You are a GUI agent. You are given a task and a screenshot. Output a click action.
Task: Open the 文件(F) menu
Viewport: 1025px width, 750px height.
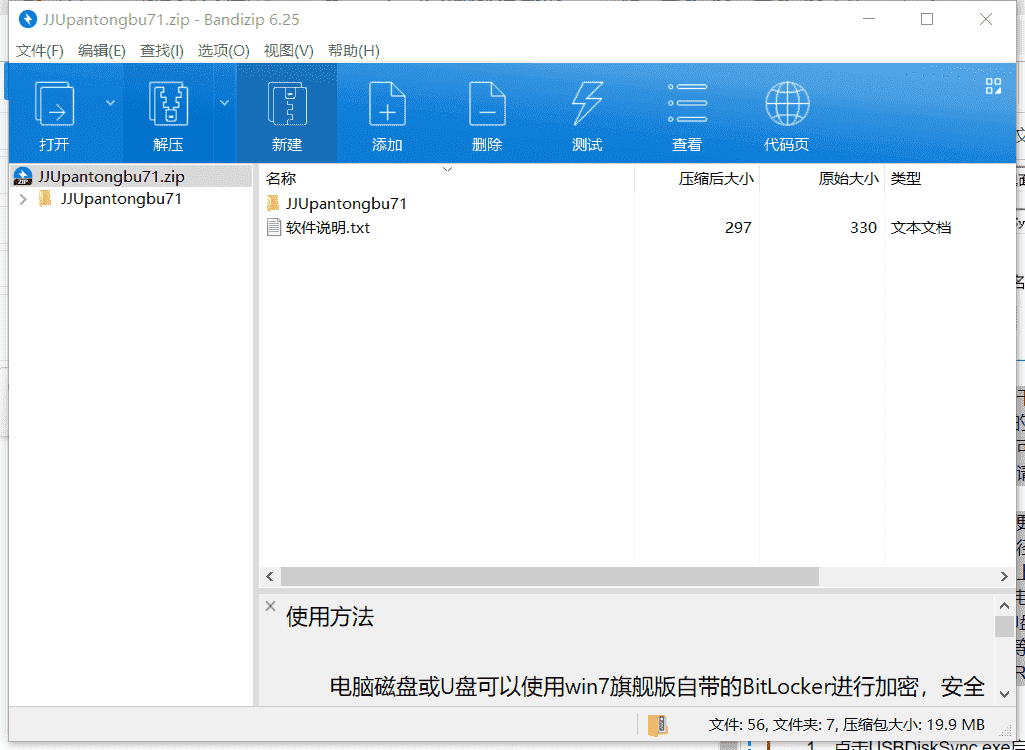tap(40, 51)
